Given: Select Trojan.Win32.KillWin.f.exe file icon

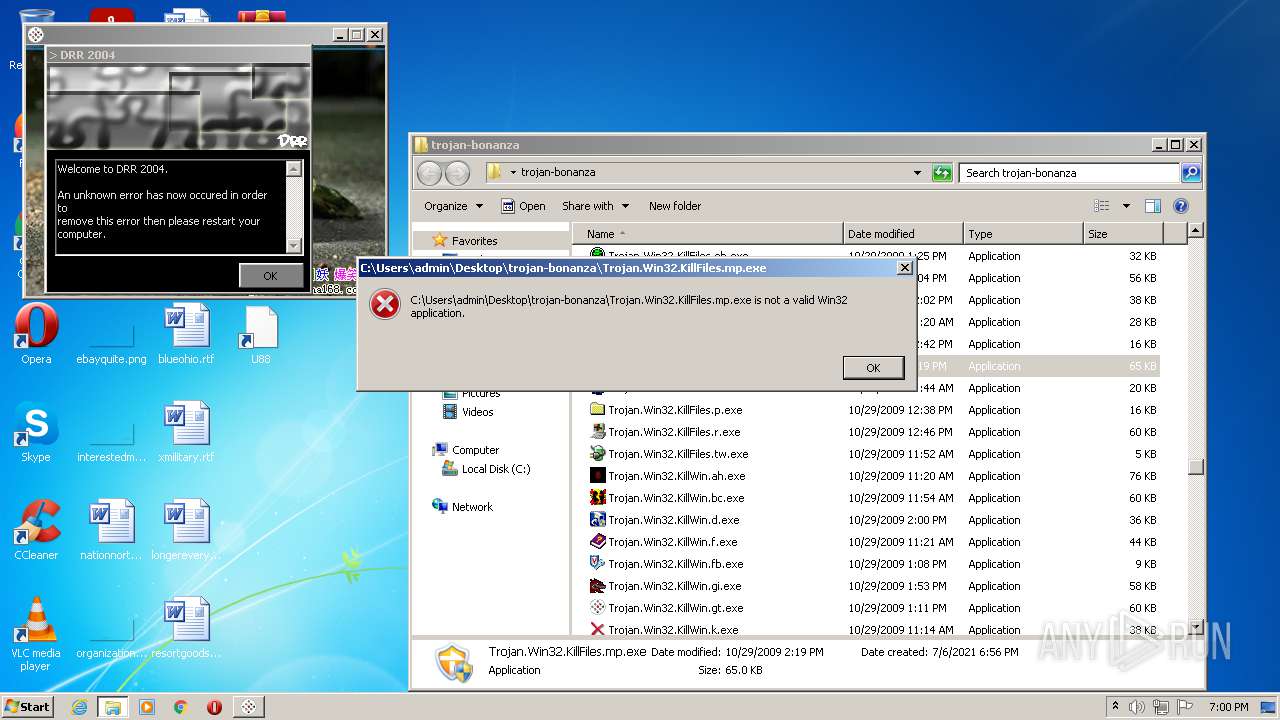Looking at the screenshot, I should pos(598,542).
